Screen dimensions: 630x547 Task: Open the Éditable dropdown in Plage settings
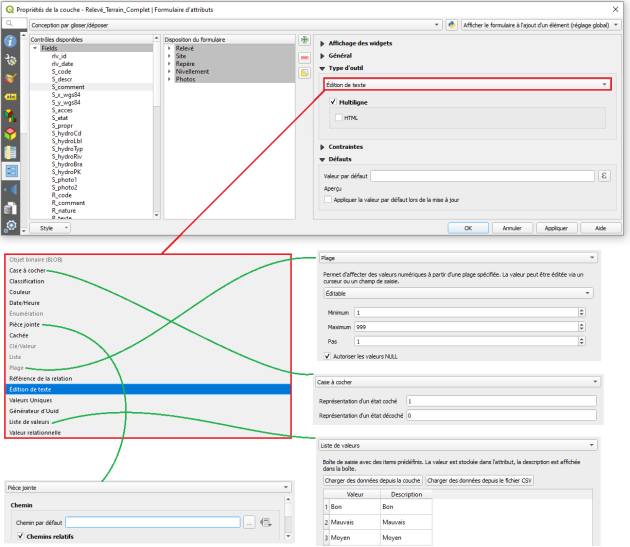458,293
